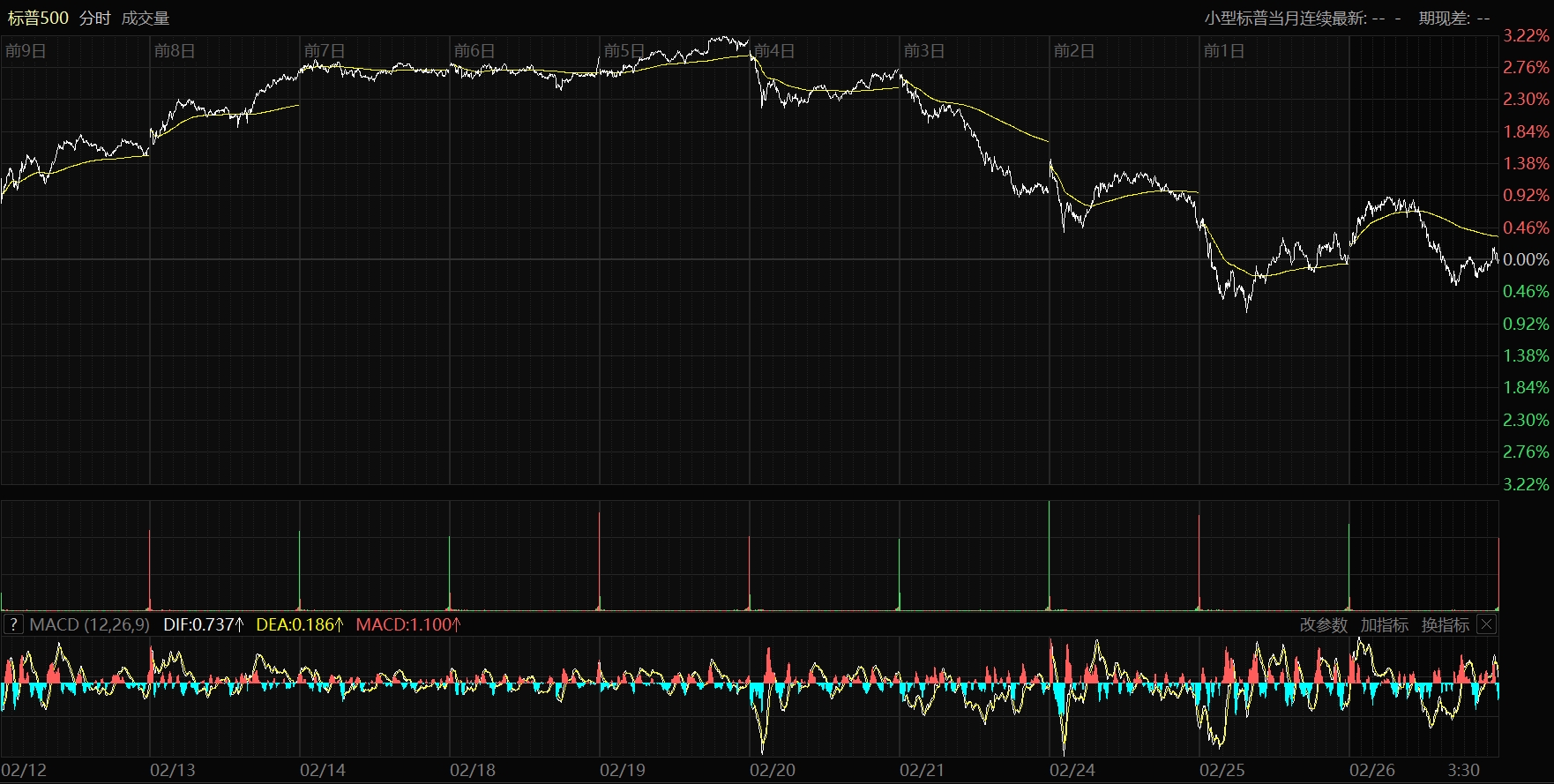Click the top red 3.22% axis label

point(1526,35)
